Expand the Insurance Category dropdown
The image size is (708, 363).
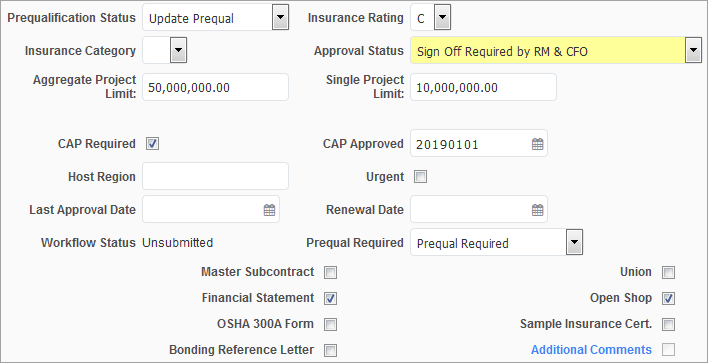[178, 50]
